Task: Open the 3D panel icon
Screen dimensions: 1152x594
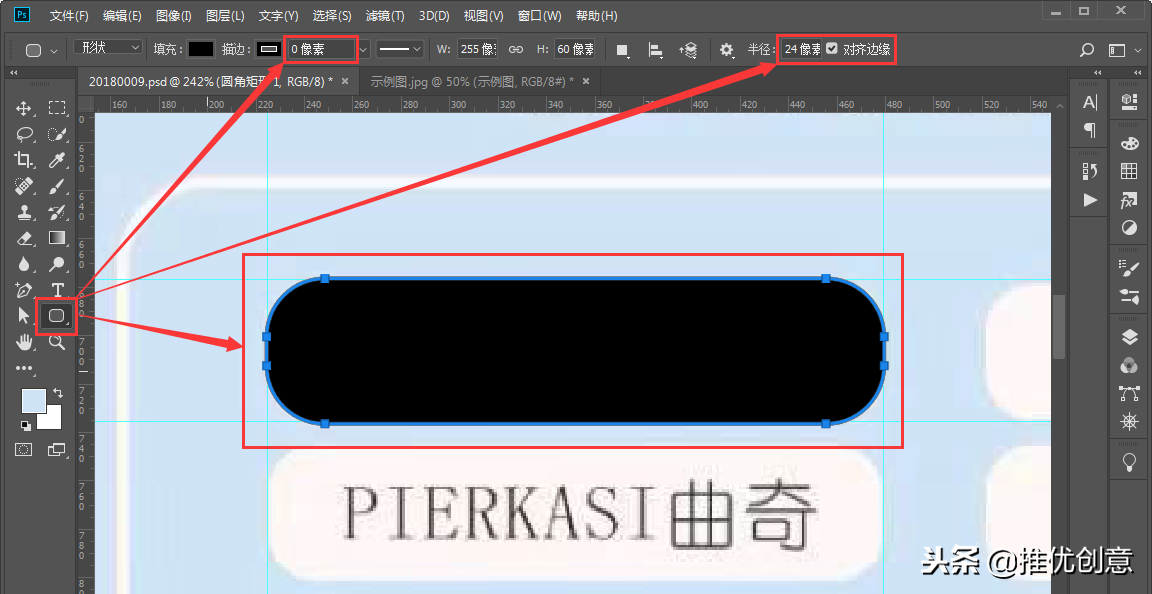Action: point(1129,103)
